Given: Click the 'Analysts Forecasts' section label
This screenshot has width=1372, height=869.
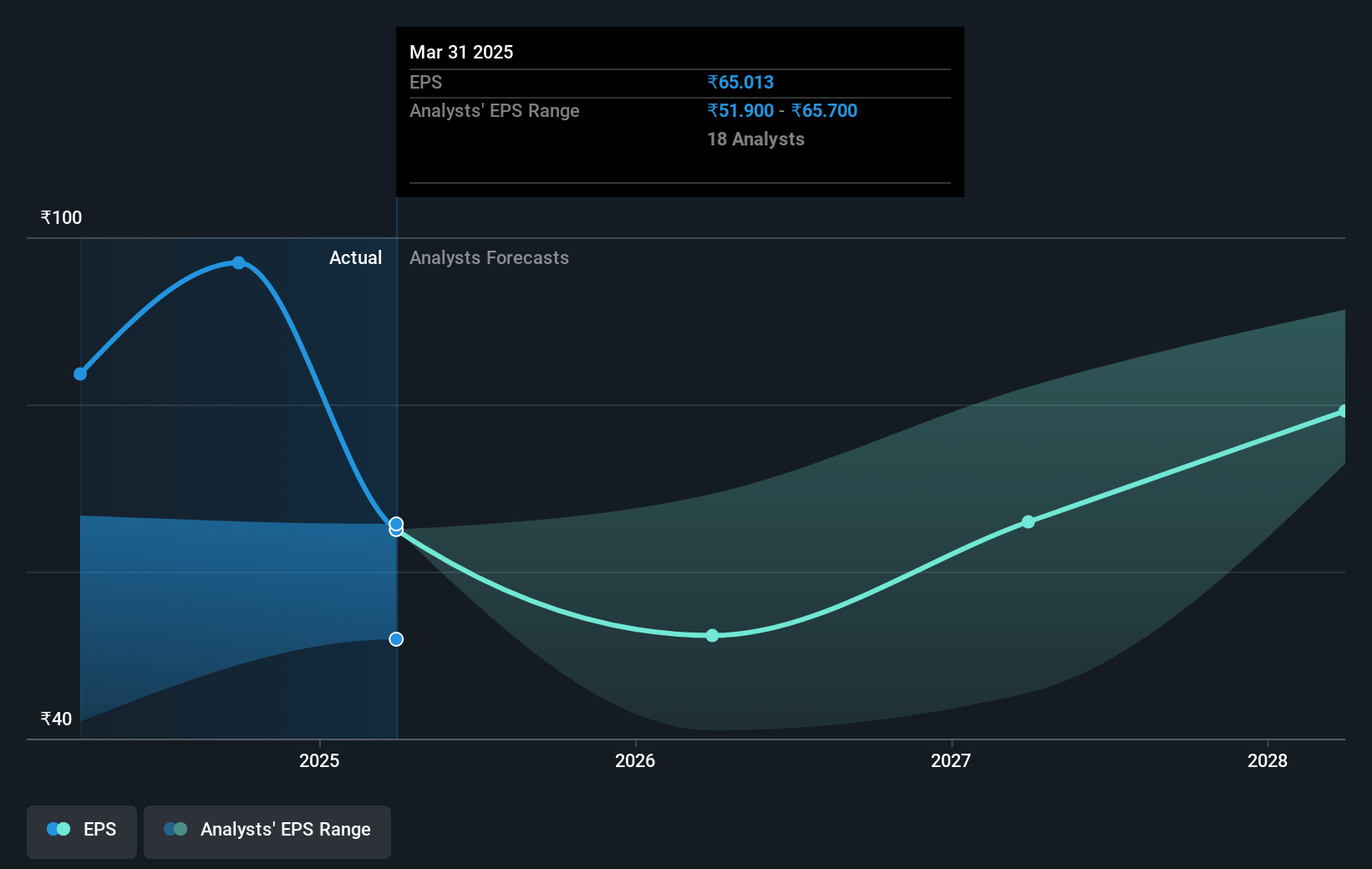Looking at the screenshot, I should (489, 257).
